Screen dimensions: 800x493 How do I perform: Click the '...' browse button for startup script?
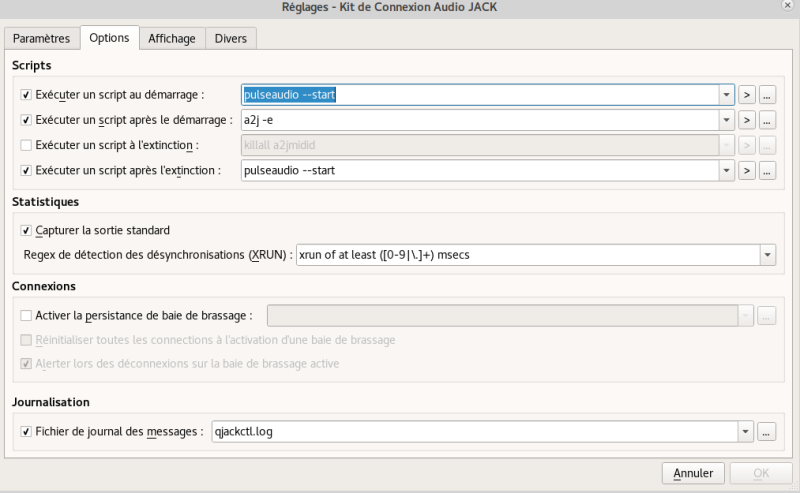tap(768, 95)
